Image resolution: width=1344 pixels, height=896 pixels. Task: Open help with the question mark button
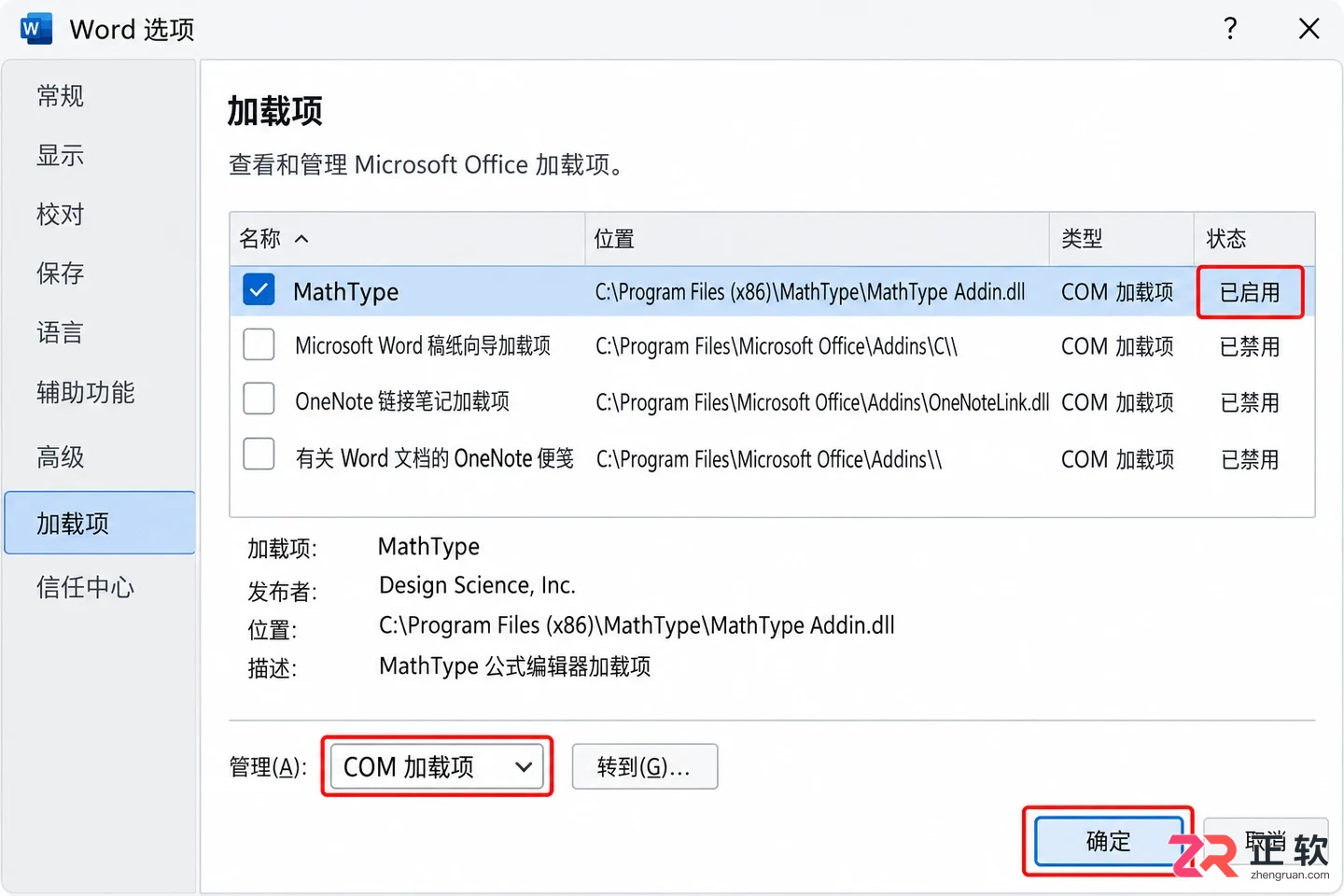click(1230, 28)
